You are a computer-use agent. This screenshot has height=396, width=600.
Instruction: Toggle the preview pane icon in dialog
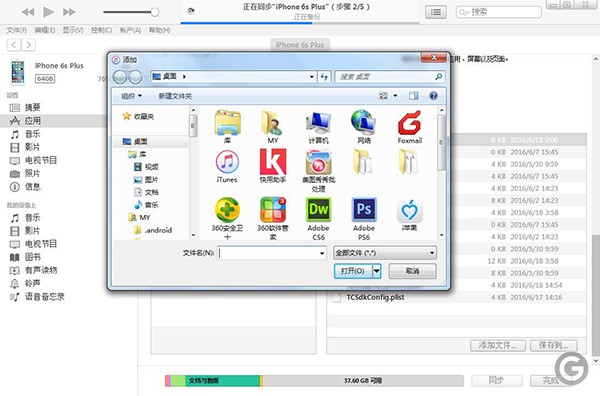click(x=413, y=96)
